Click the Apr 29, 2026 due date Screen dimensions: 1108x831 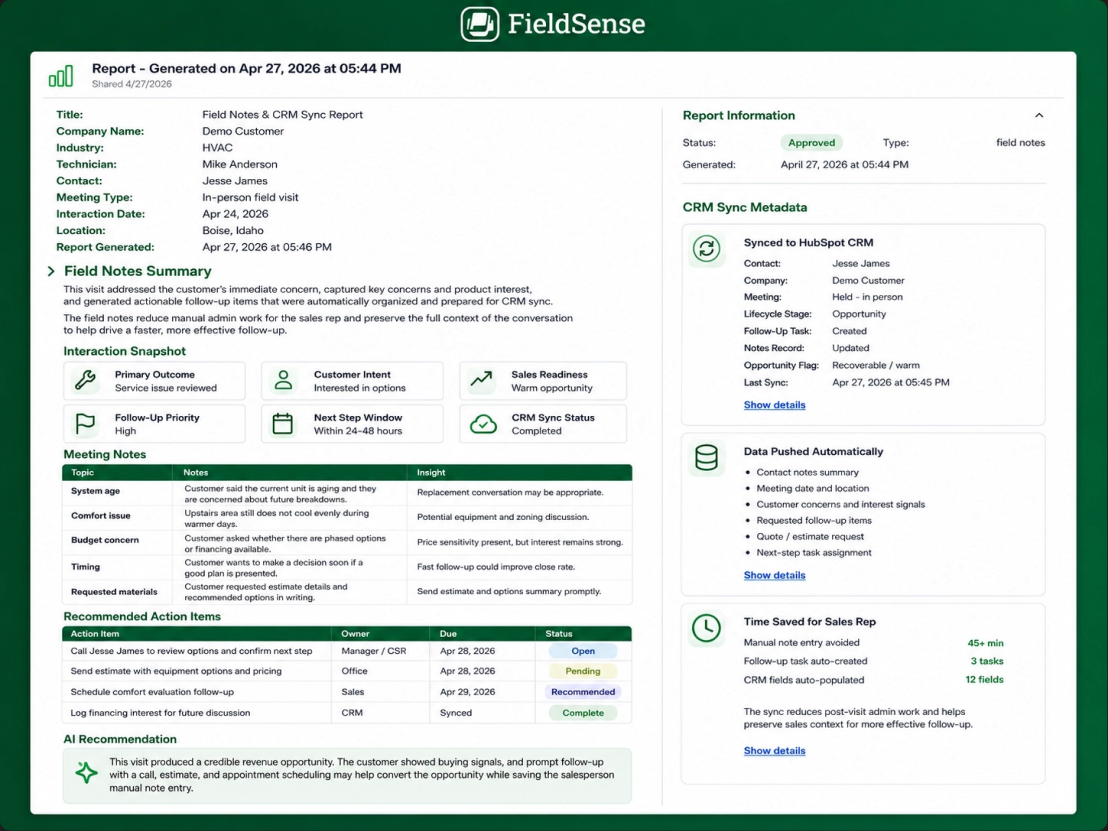pyautogui.click(x=468, y=692)
